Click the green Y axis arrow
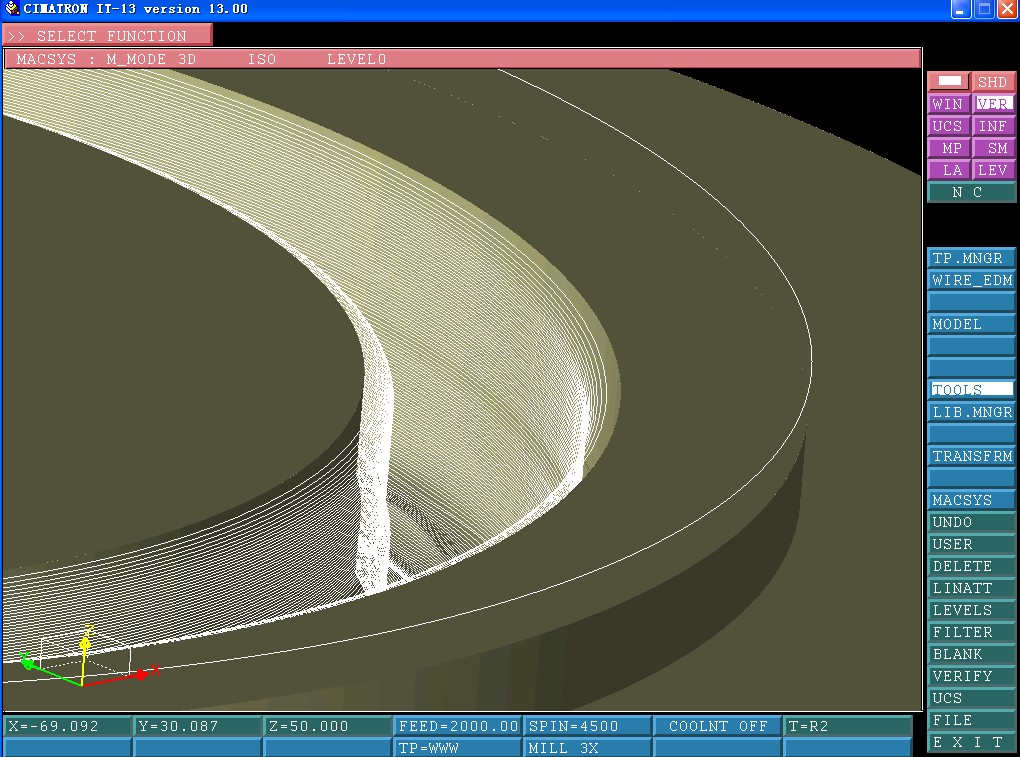Screen dimensions: 1020x757 [27, 663]
